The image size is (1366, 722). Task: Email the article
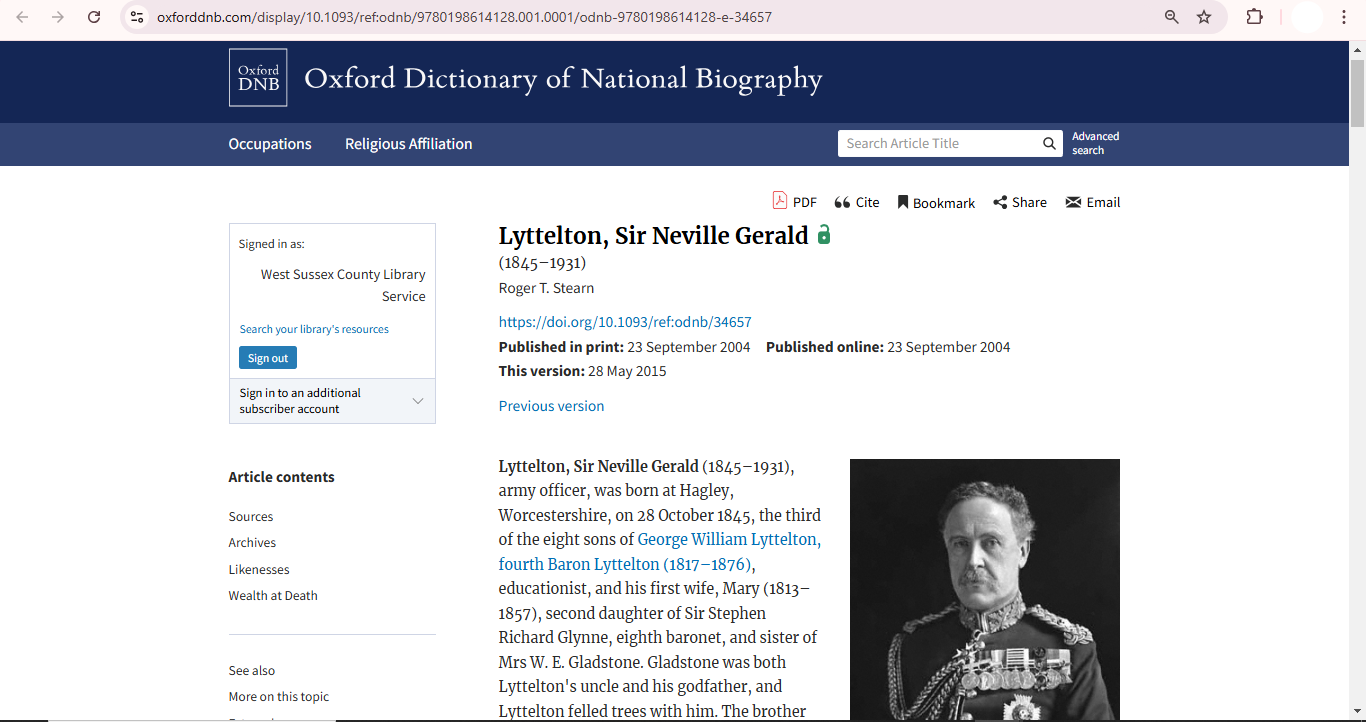(x=1093, y=202)
